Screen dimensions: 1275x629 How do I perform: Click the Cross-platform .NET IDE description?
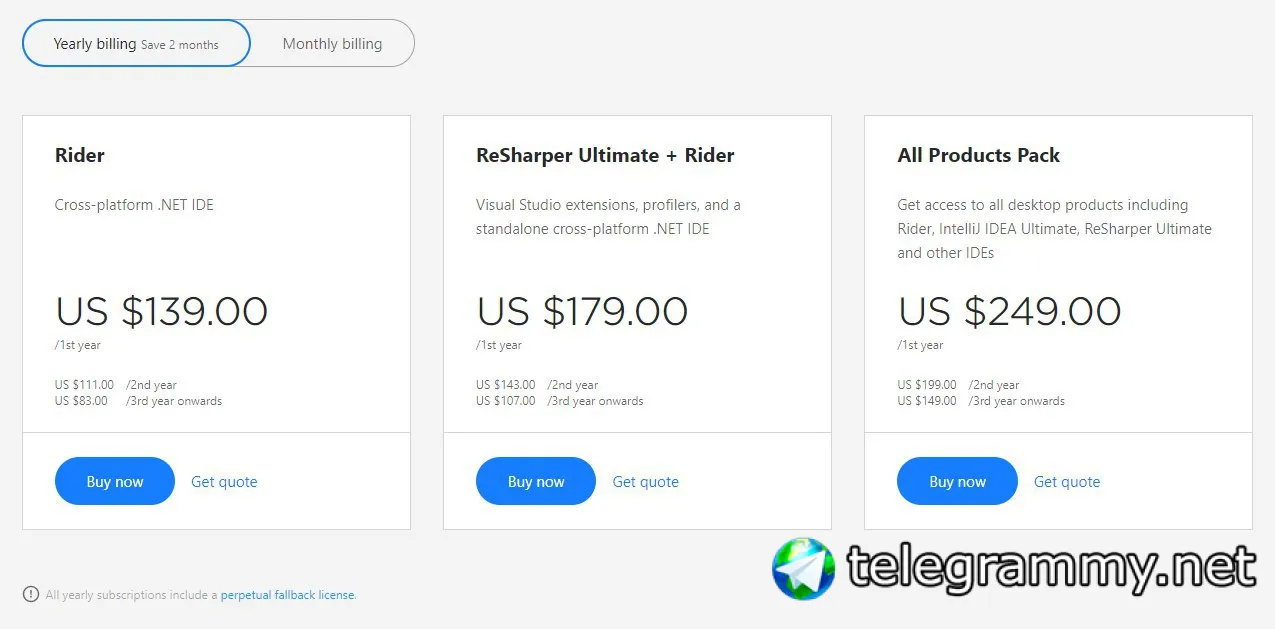point(134,205)
